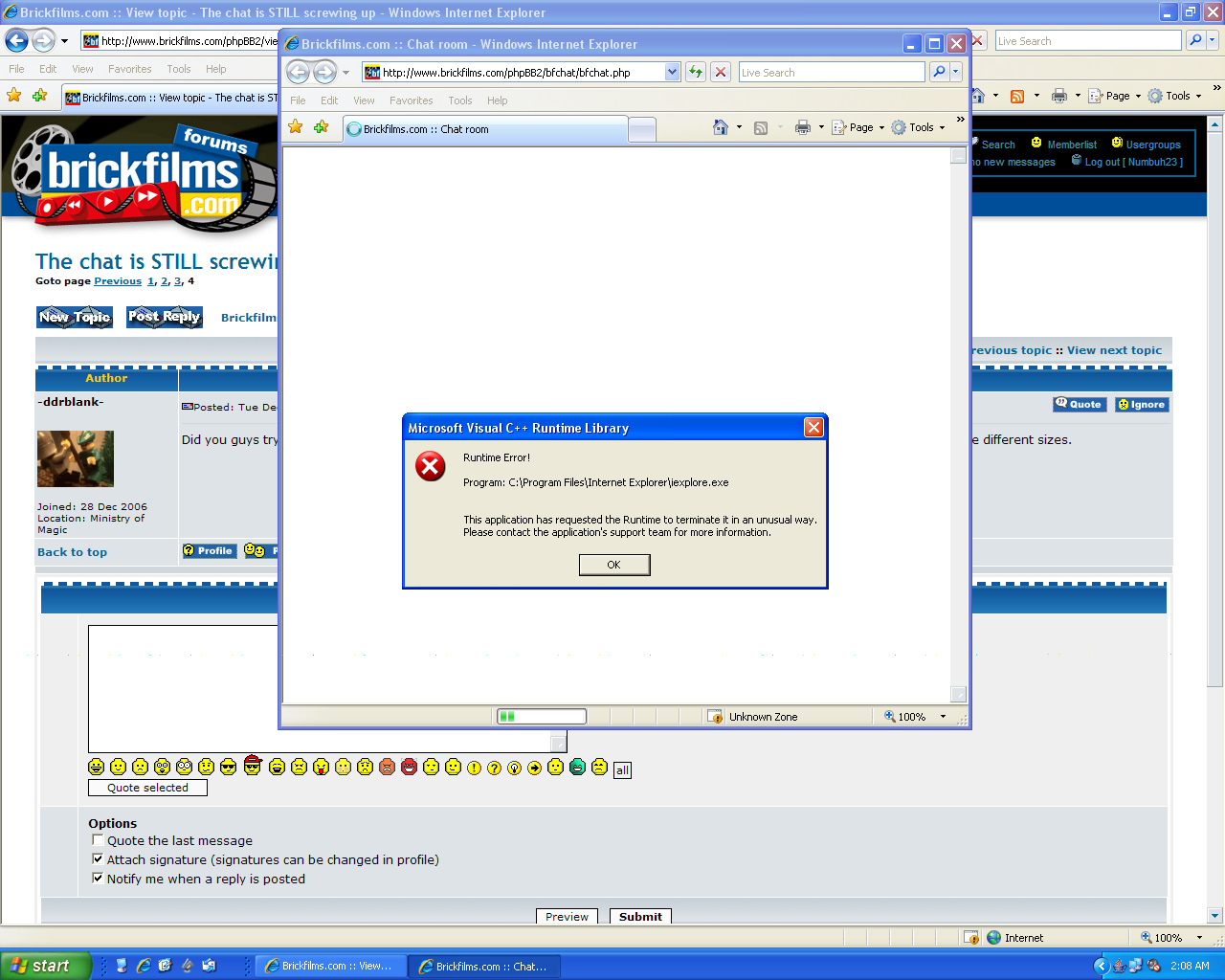Insert the green emoticon
This screenshot has height=980, width=1225.
(577, 767)
